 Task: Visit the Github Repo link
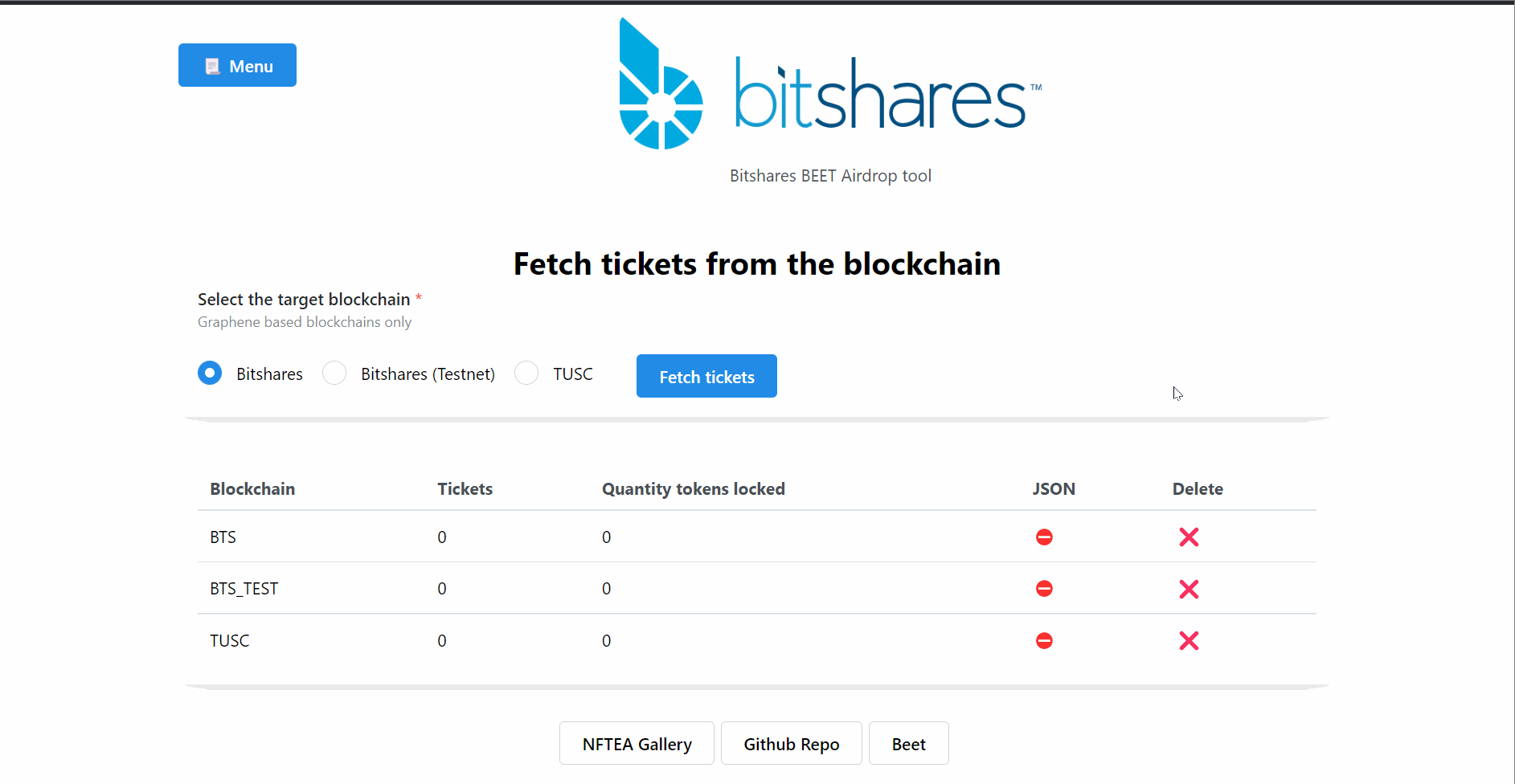[x=792, y=743]
